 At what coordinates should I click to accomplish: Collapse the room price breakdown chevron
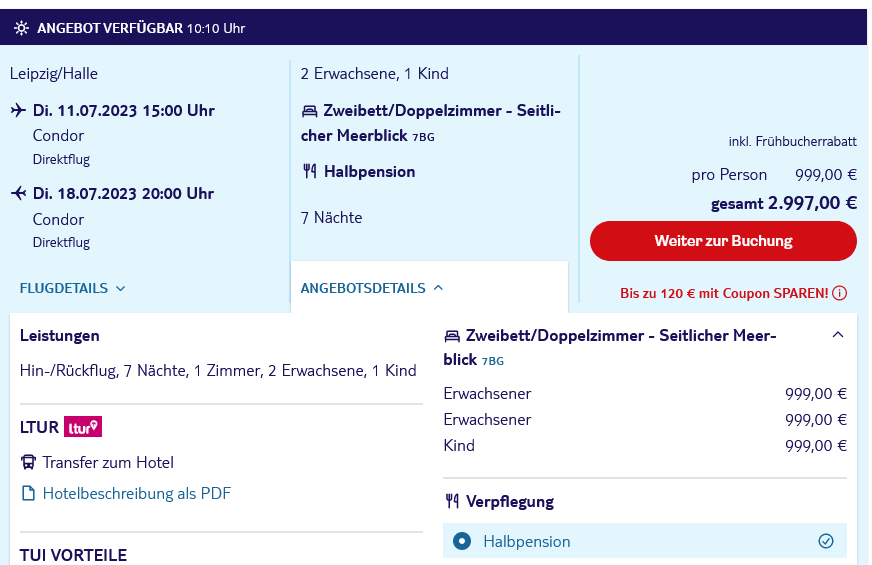838,335
